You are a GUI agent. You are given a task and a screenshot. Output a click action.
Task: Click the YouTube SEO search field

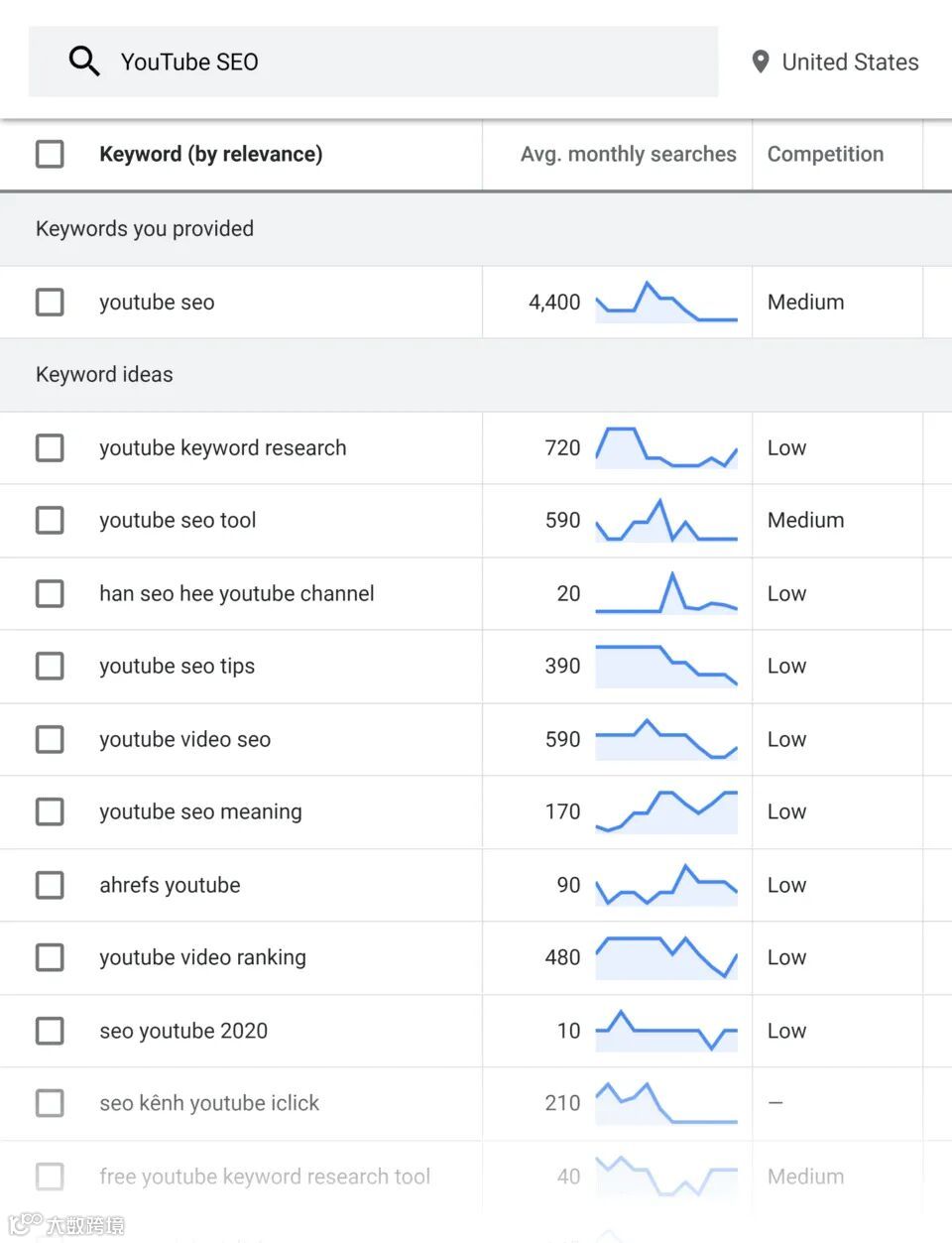397,62
